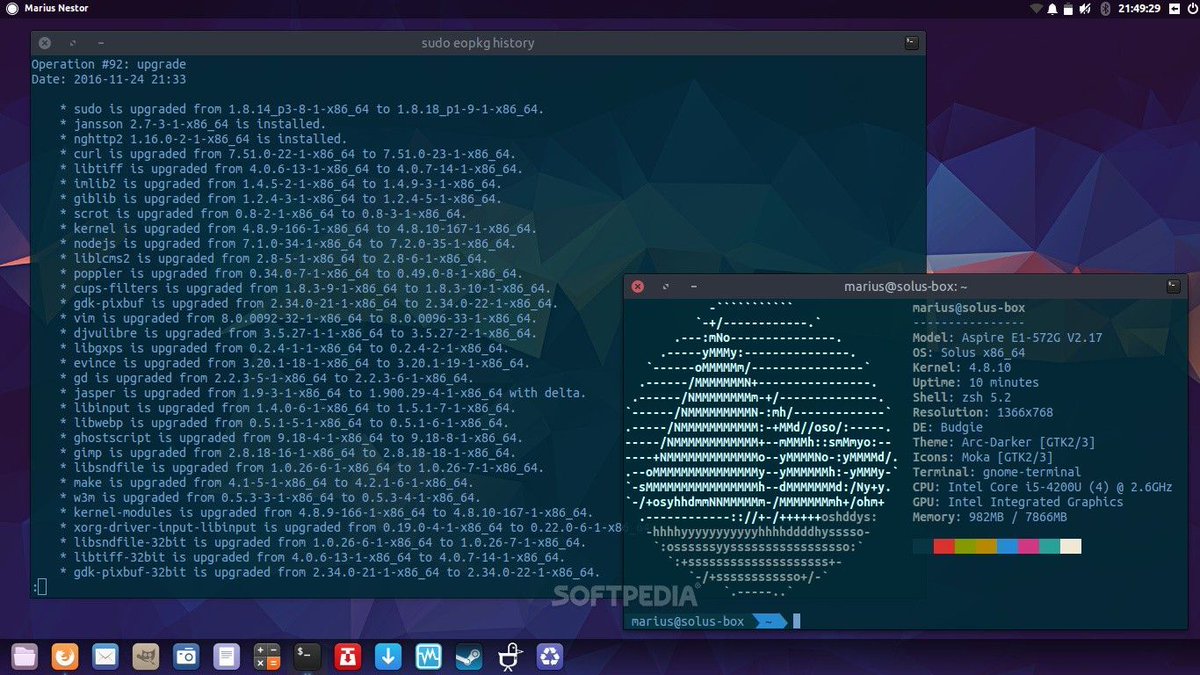Open the notifications bell in panel
Screen dimensions: 1200x675
coord(1054,9)
